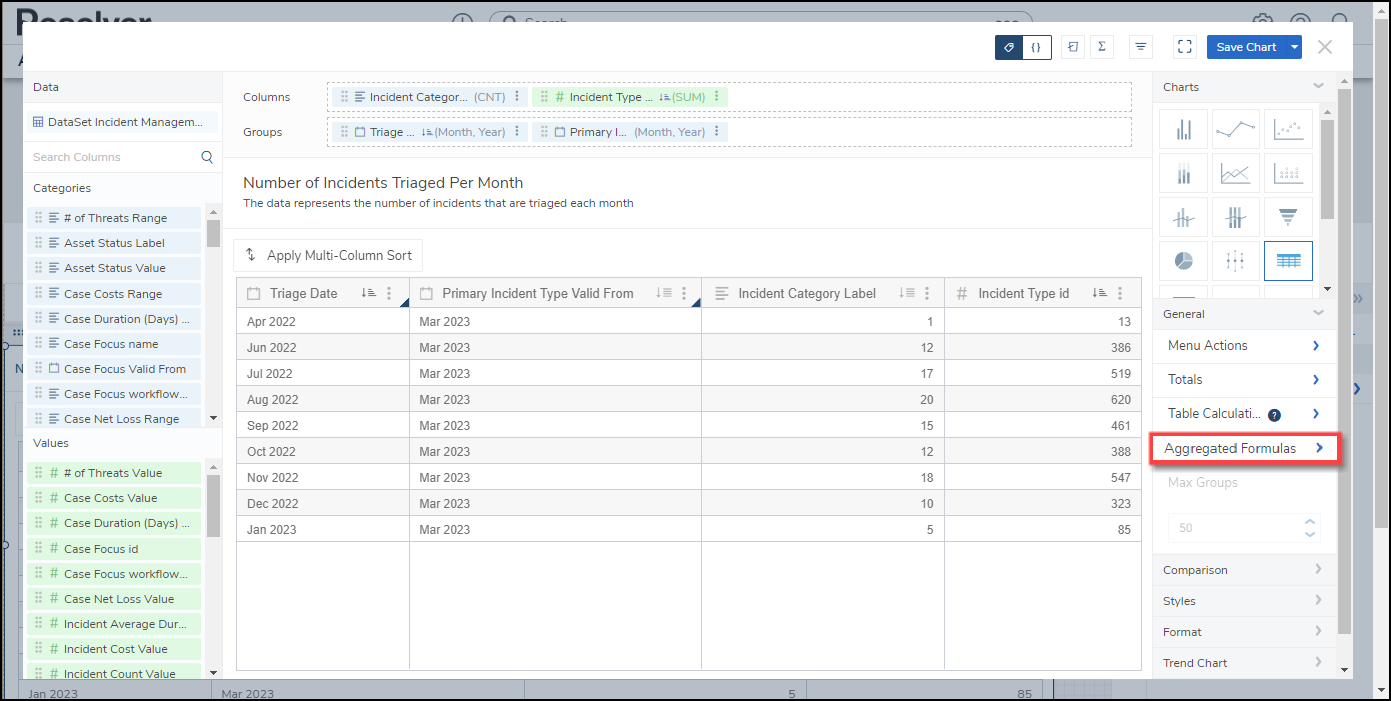Click Apply Multi-Column Sort button
The width and height of the screenshot is (1391, 701).
(328, 255)
